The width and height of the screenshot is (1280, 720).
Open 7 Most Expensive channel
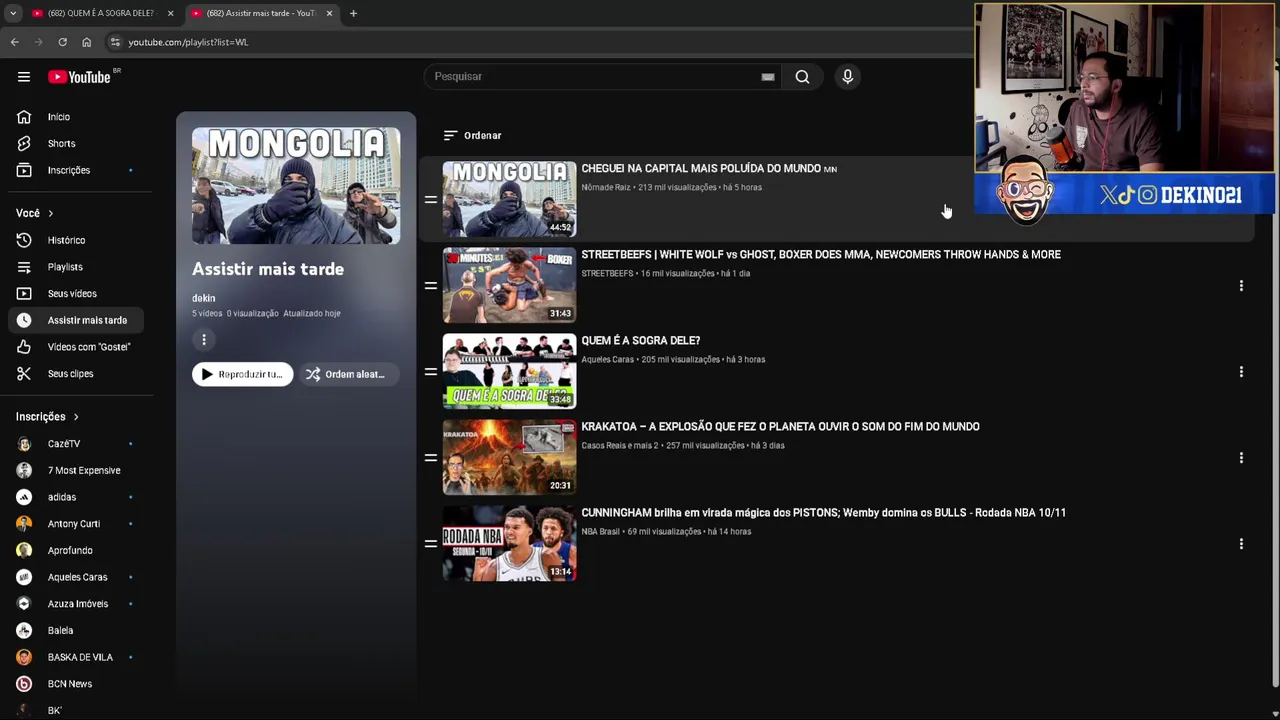(x=78, y=470)
